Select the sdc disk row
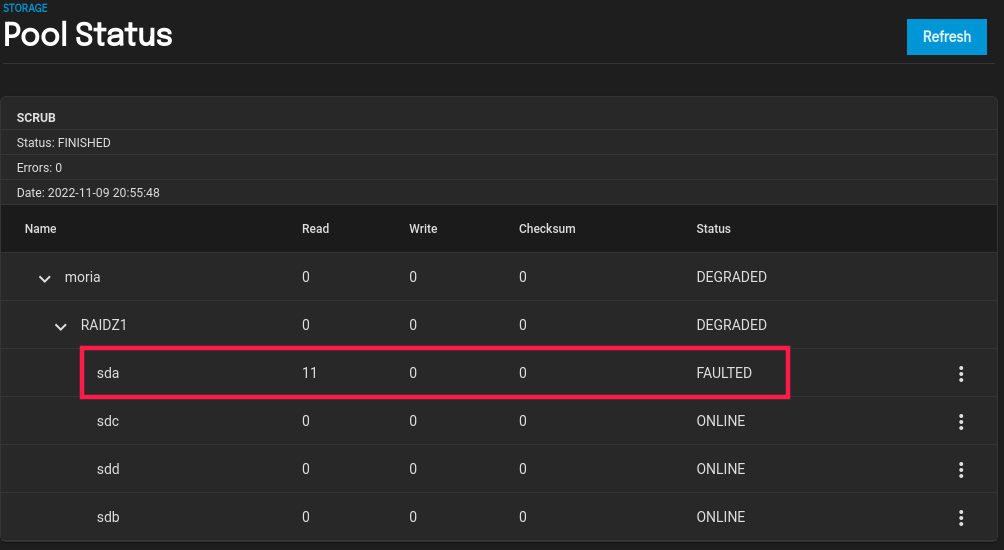The height and width of the screenshot is (550, 1004). (x=108, y=421)
